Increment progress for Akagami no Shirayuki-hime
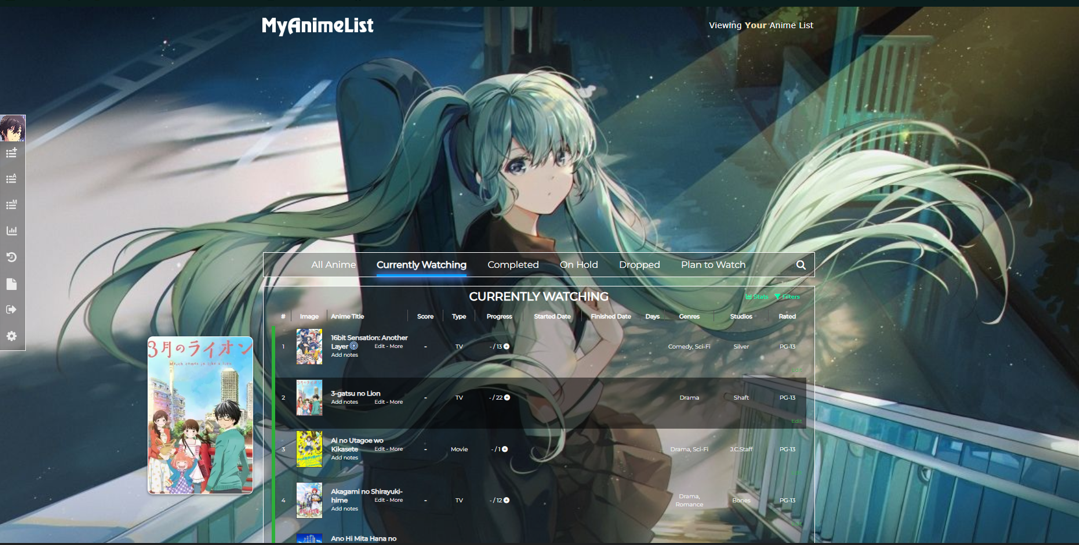1079x545 pixels. point(507,500)
